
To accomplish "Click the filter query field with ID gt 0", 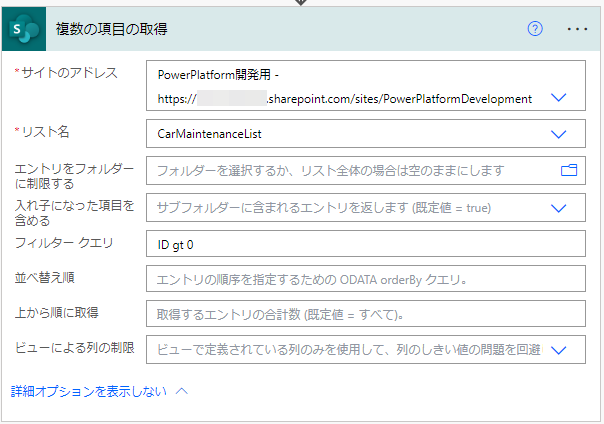I will [366, 244].
